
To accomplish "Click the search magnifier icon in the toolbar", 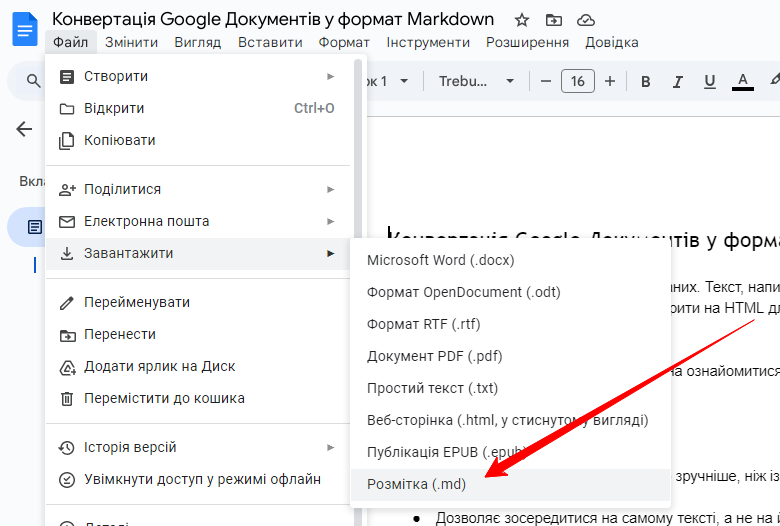I will (33, 81).
